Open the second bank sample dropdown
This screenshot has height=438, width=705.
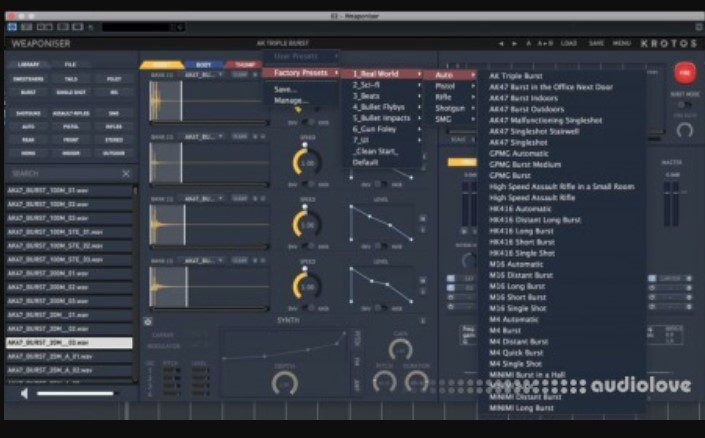pos(203,136)
